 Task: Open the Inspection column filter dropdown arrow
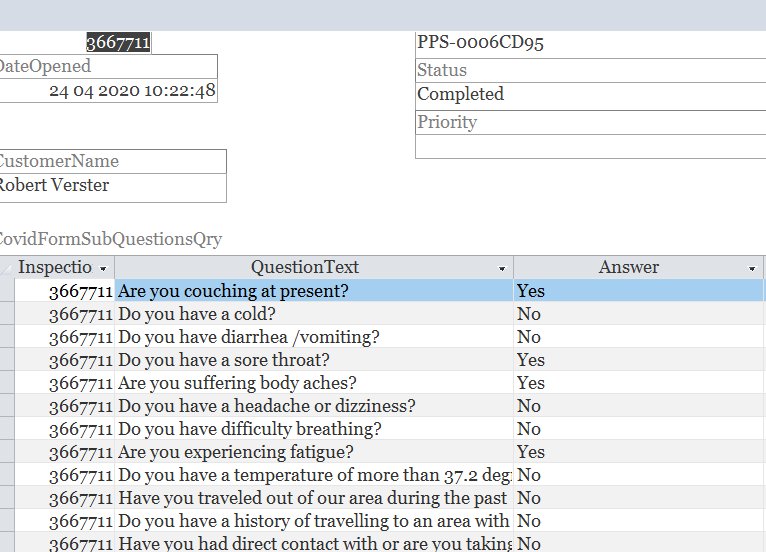[x=103, y=269]
